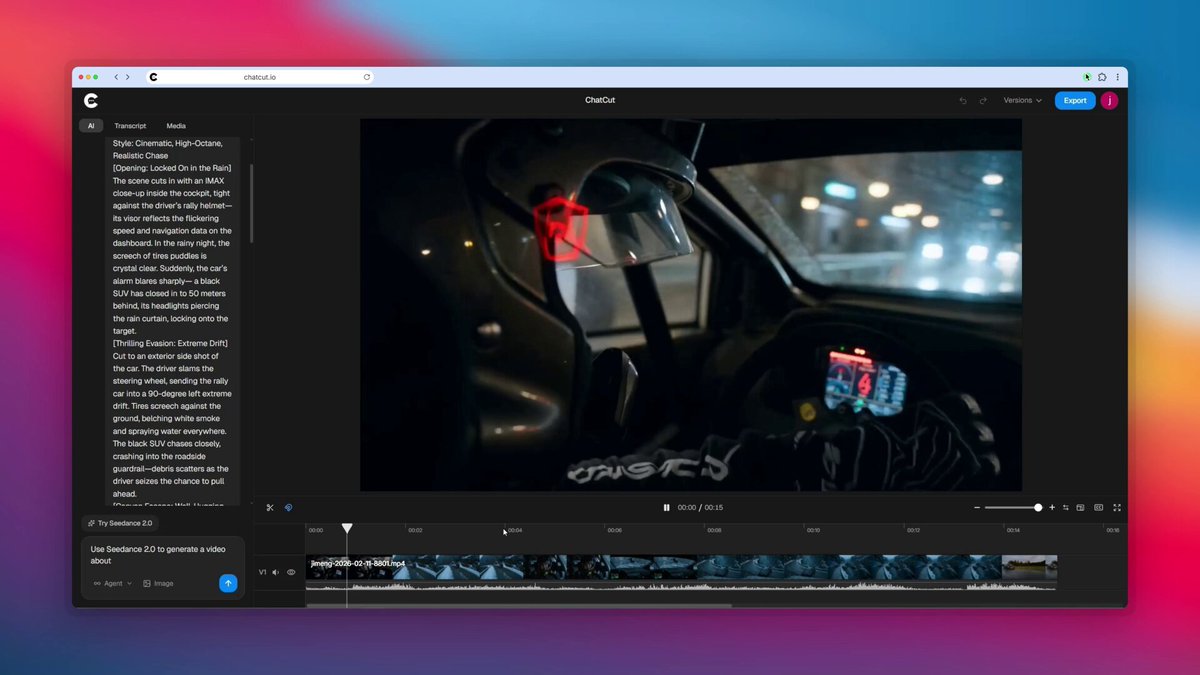Enter fullscreen preview mode
The width and height of the screenshot is (1200, 675).
pos(1117,508)
